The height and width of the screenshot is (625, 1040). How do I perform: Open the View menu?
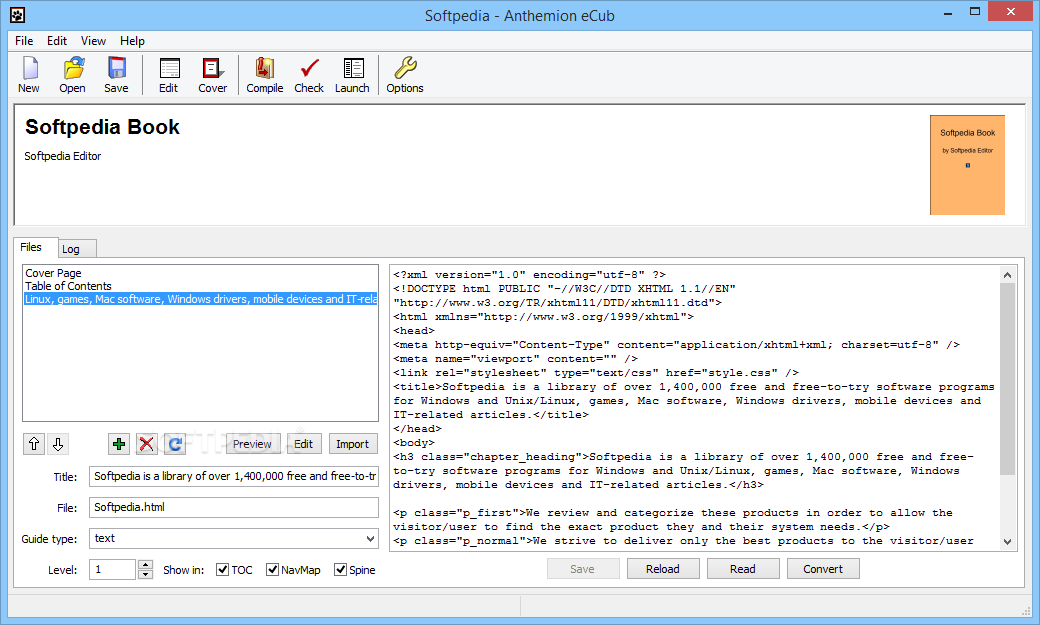tap(93, 40)
